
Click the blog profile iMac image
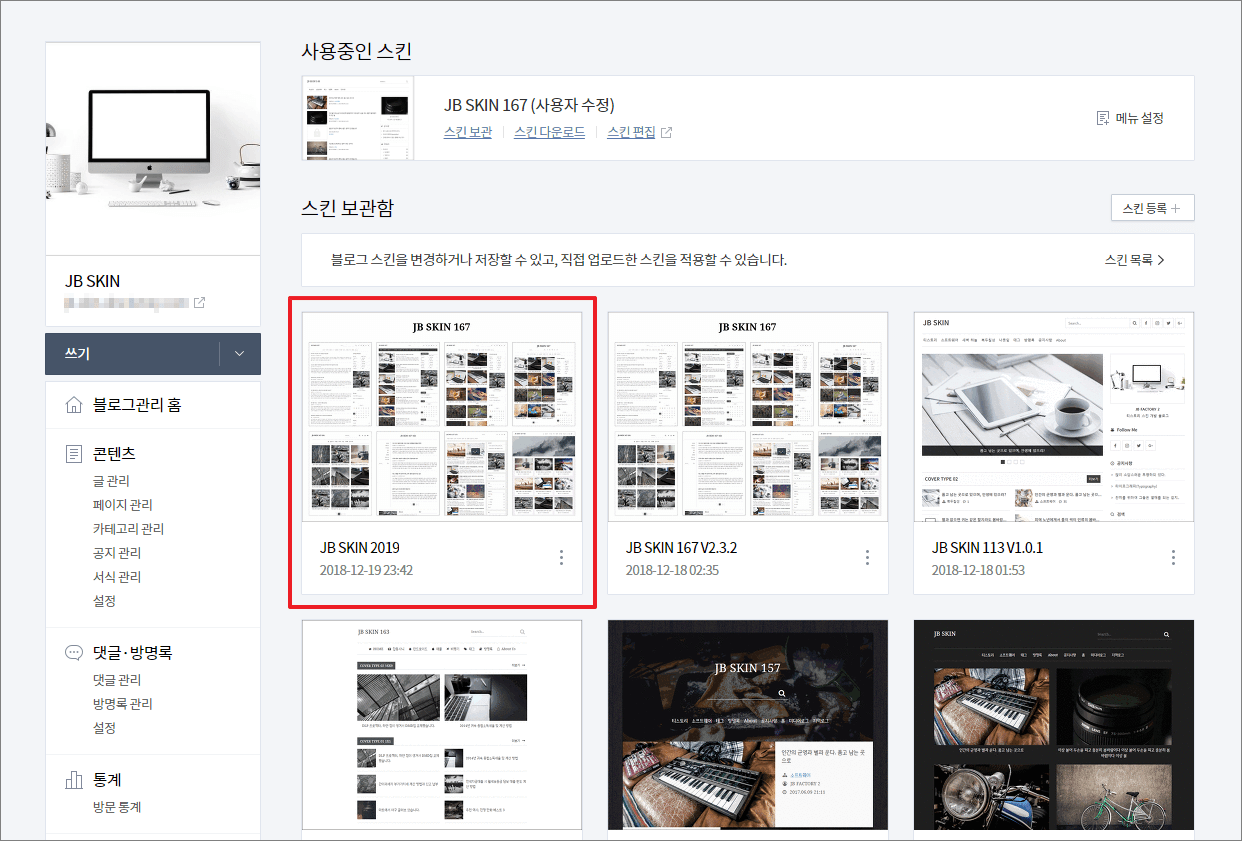(153, 148)
